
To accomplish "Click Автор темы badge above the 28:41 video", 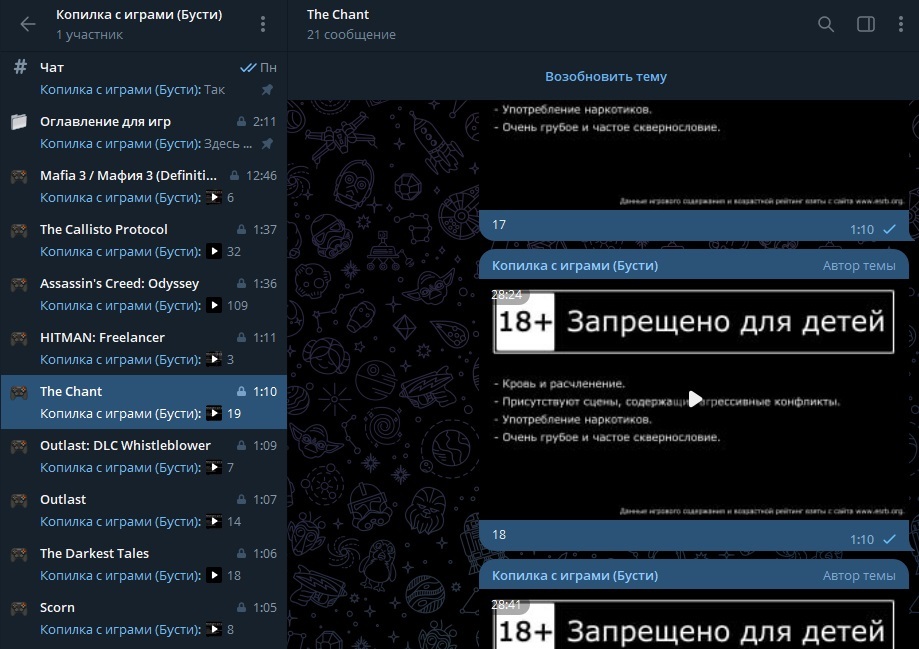I will pyautogui.click(x=859, y=576).
